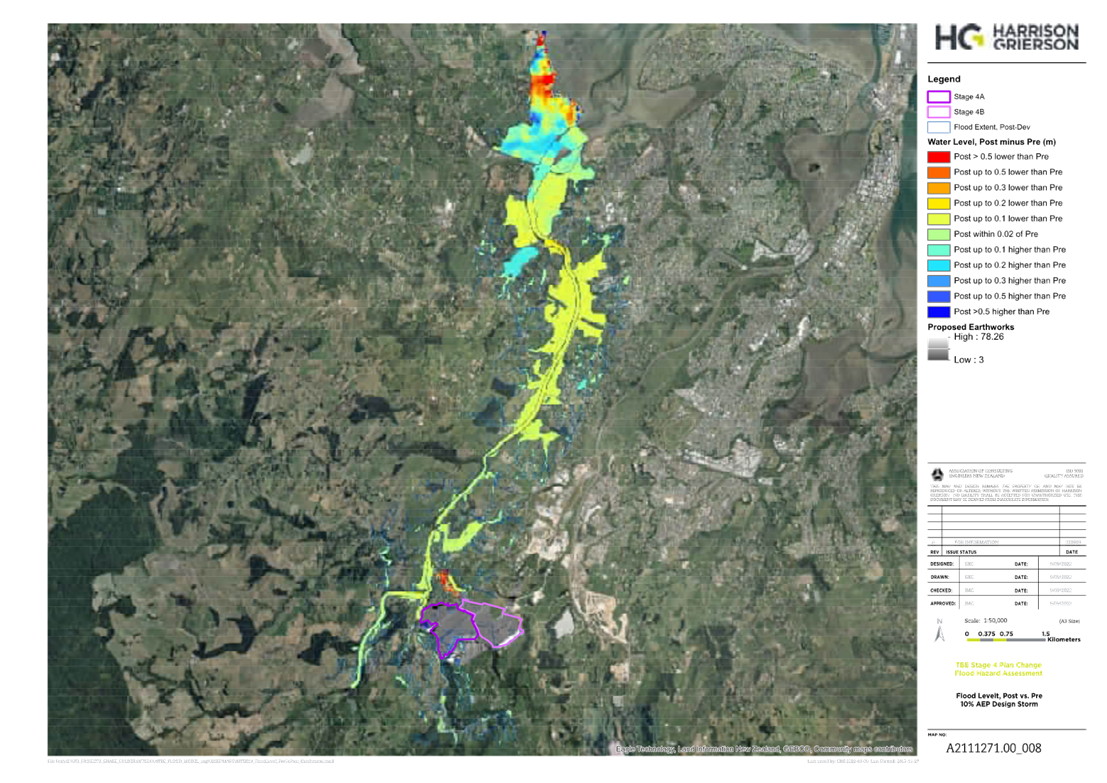
Task: Click the company emblem above title block
Action: [936, 473]
